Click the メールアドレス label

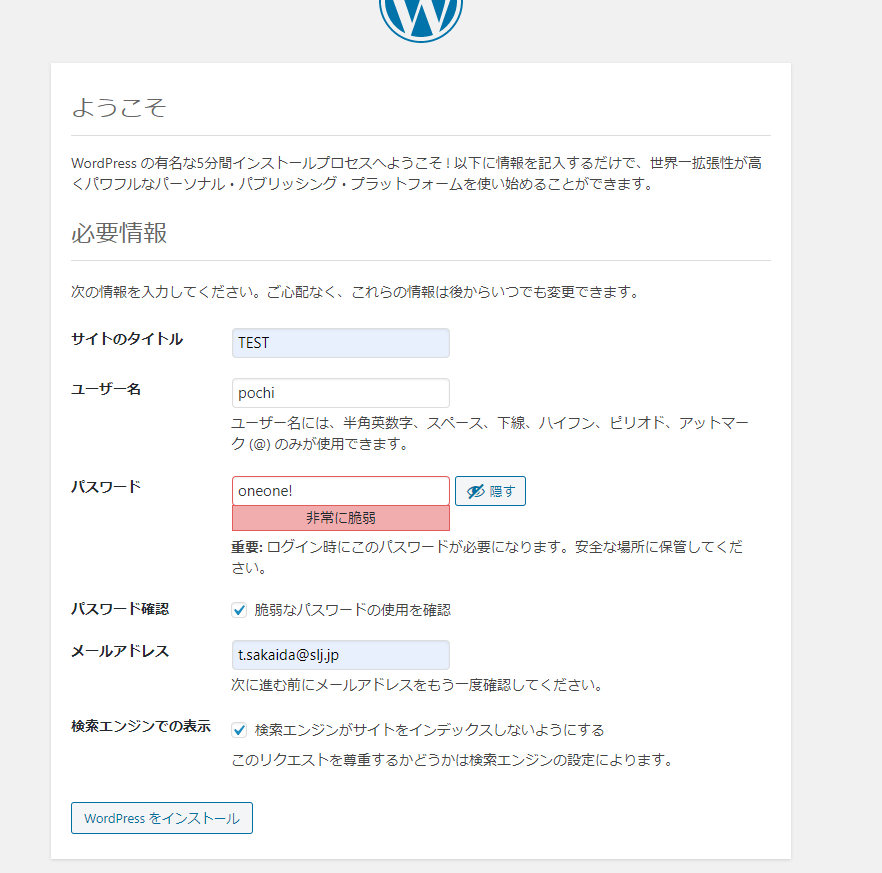click(x=120, y=651)
